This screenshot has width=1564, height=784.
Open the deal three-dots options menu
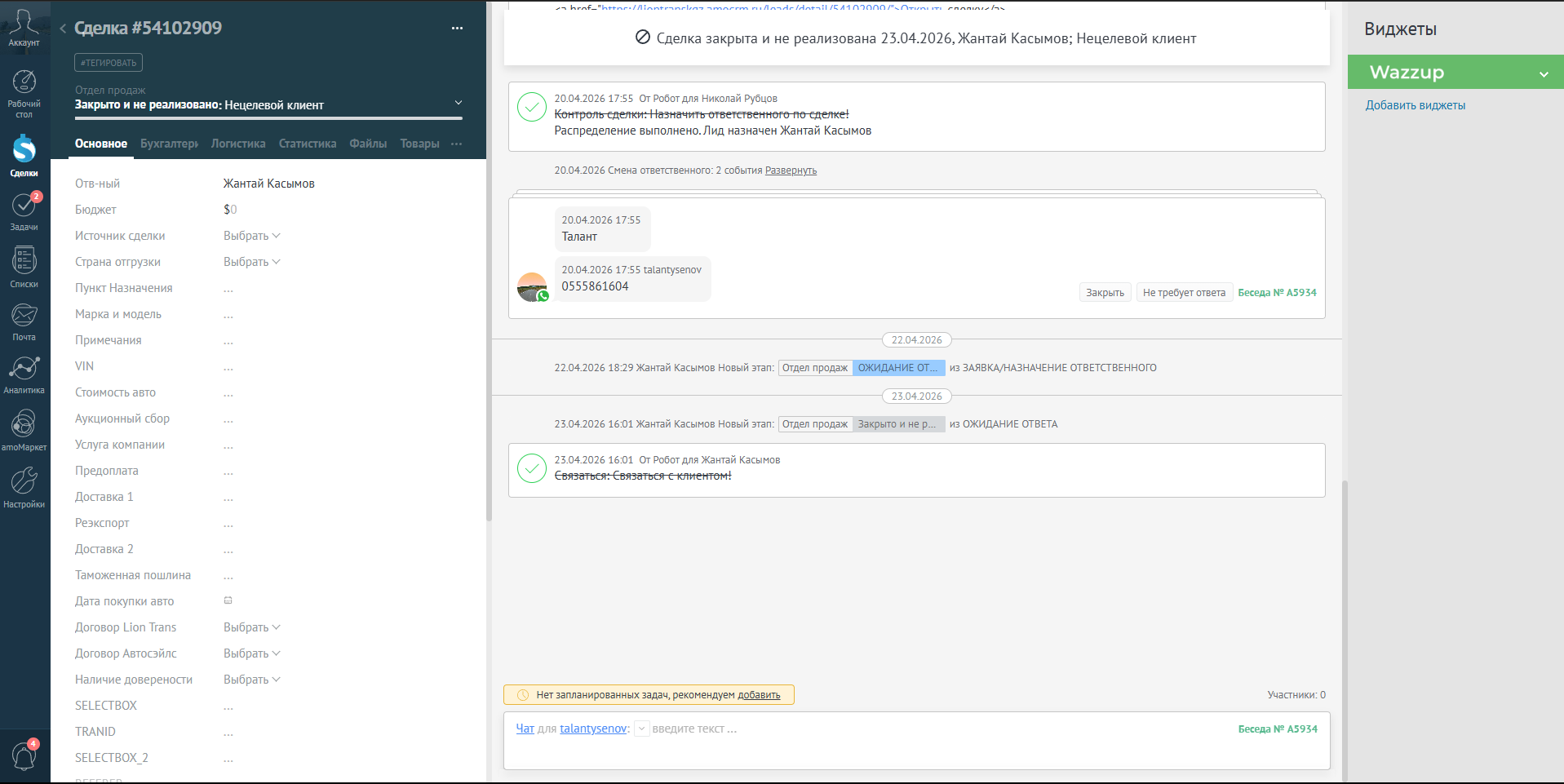point(457,28)
